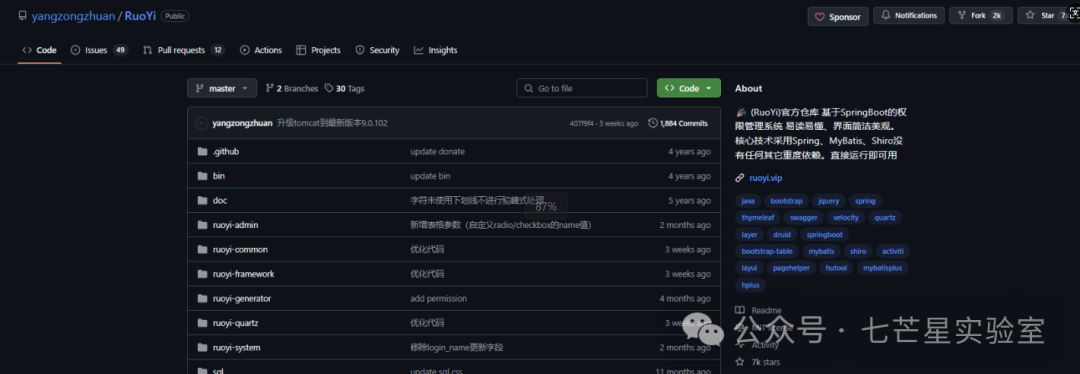View the 30 Tags link

pyautogui.click(x=344, y=88)
